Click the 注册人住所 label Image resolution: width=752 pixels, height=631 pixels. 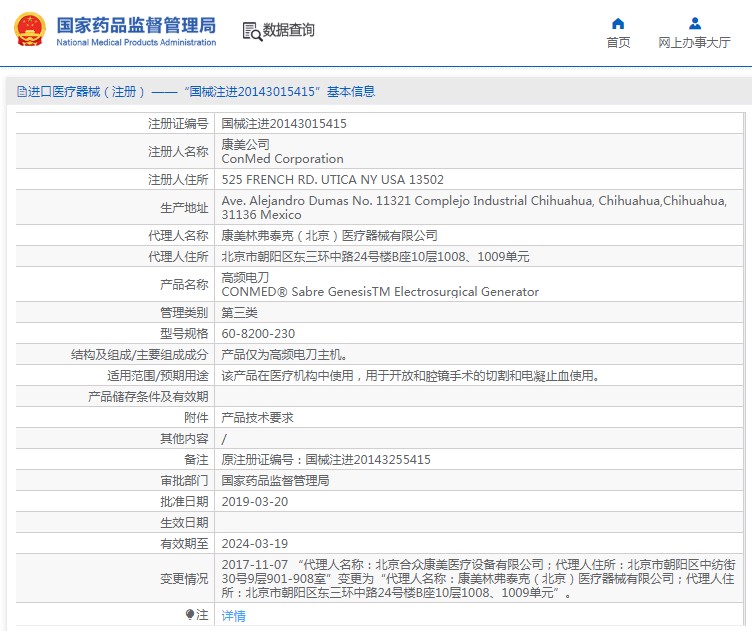click(x=178, y=179)
